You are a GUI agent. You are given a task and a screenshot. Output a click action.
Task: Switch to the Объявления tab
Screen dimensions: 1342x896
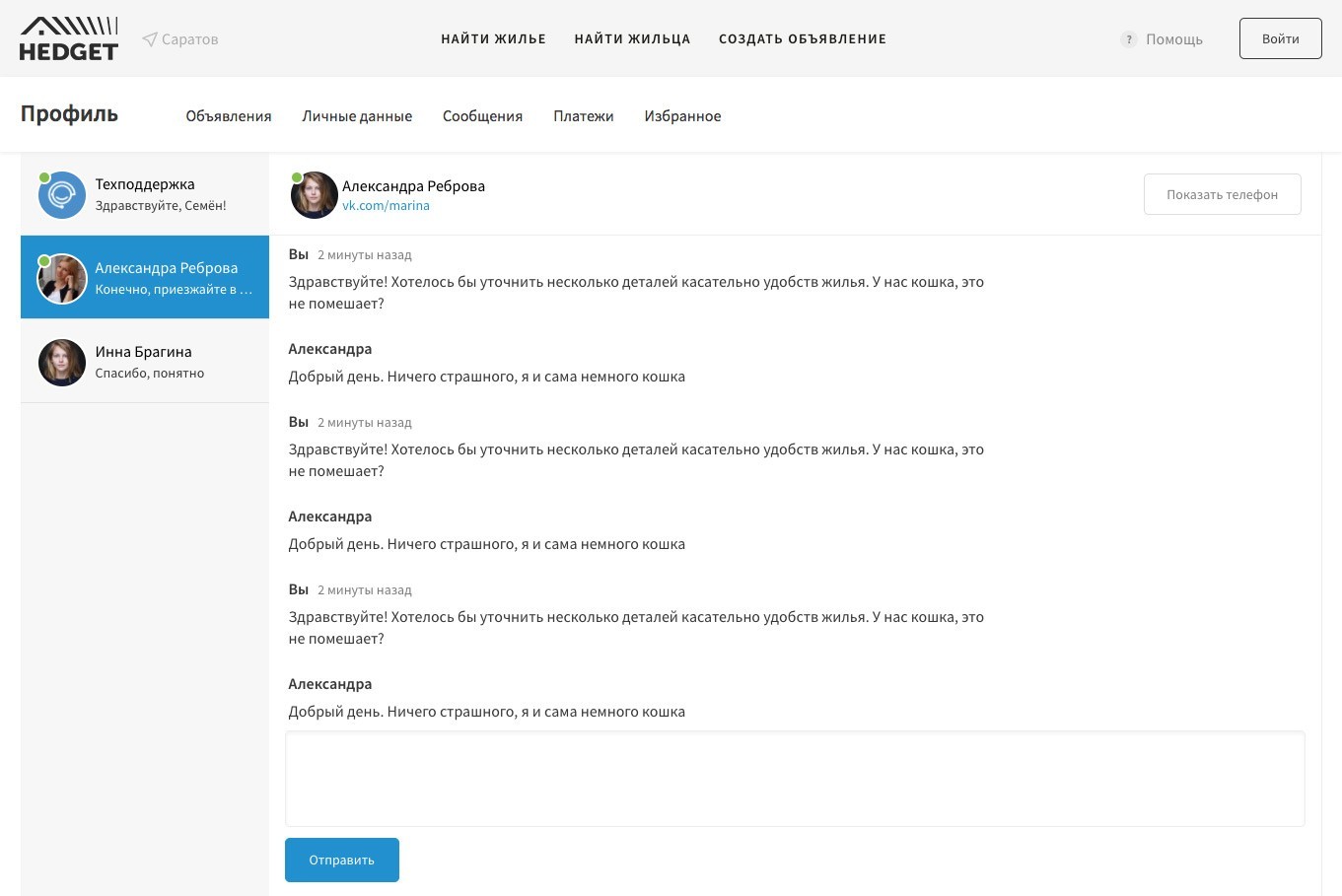point(228,116)
